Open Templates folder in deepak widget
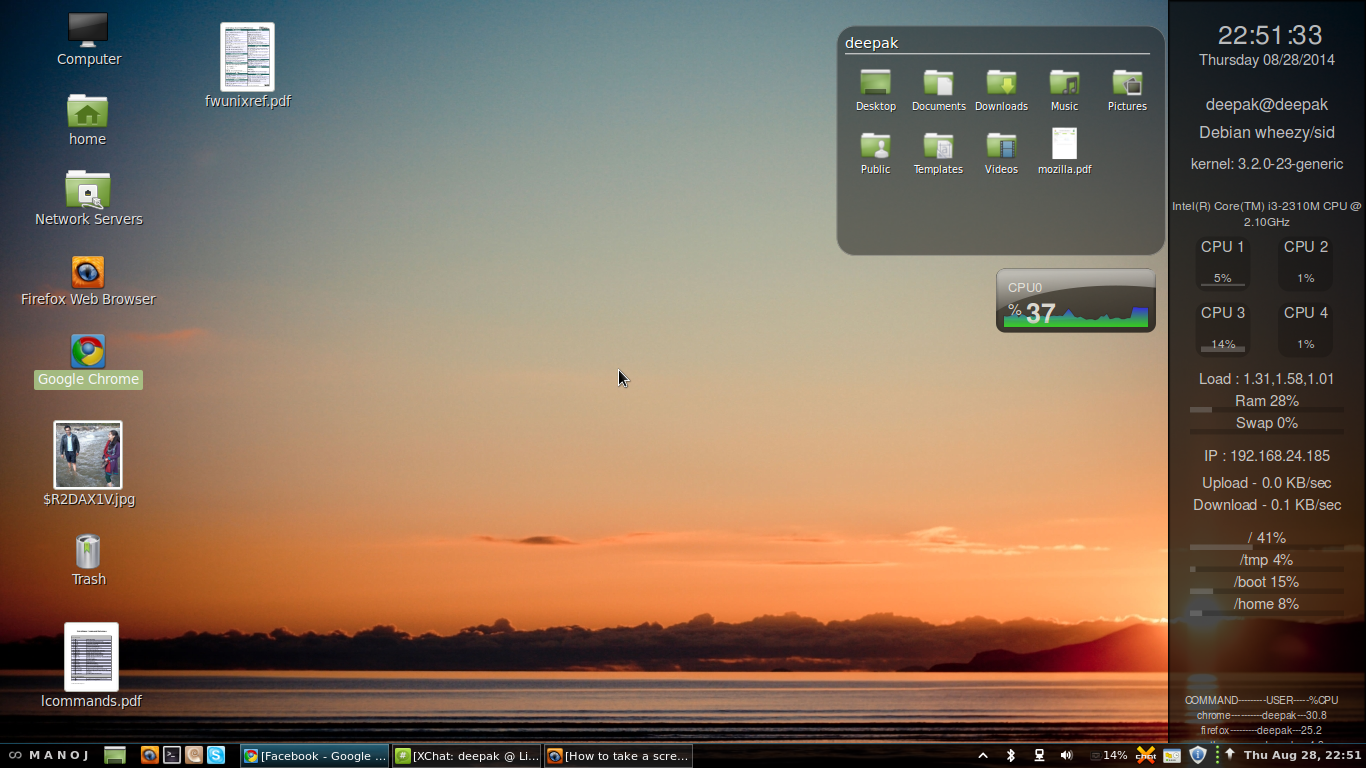The image size is (1366, 768). coord(938,153)
